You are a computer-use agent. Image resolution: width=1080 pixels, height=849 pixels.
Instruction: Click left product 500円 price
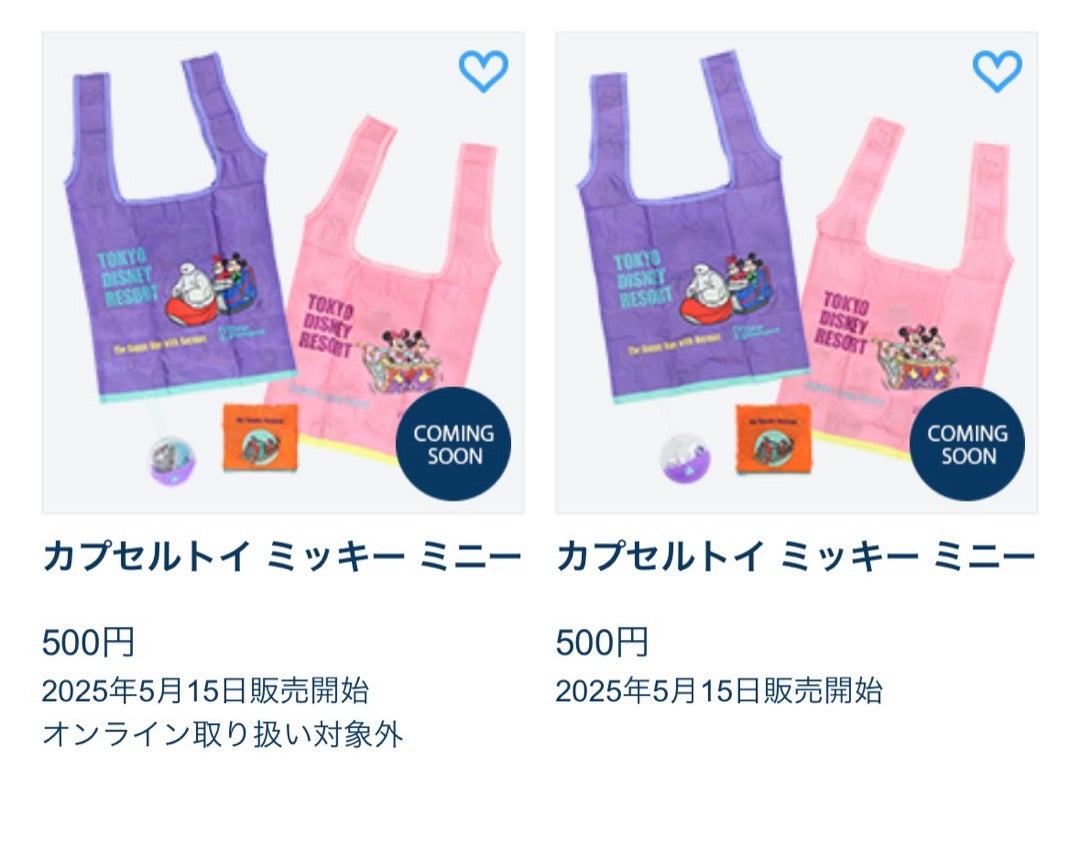[x=88, y=642]
